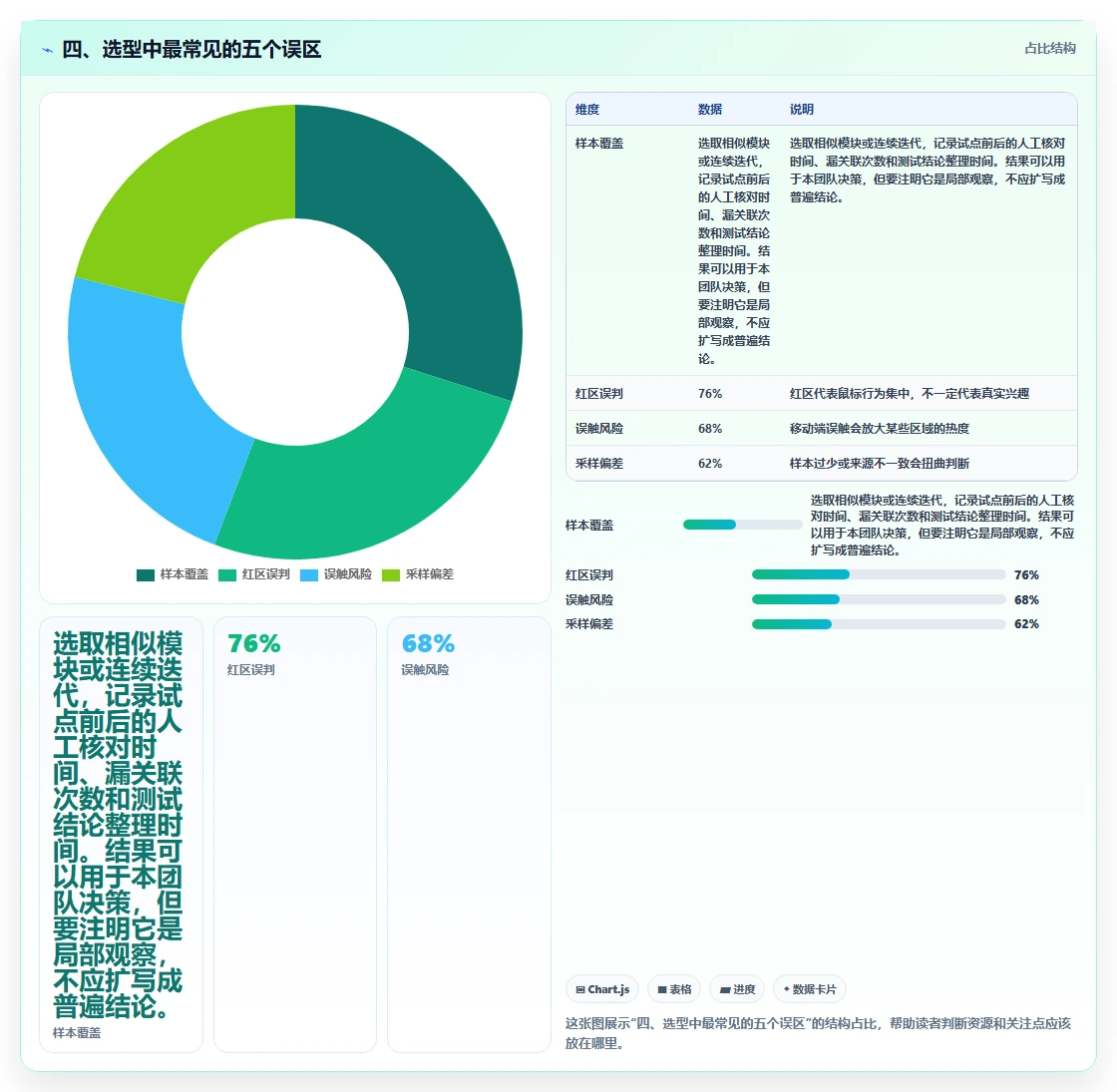Click the 误触风险 progress bar

point(879,599)
